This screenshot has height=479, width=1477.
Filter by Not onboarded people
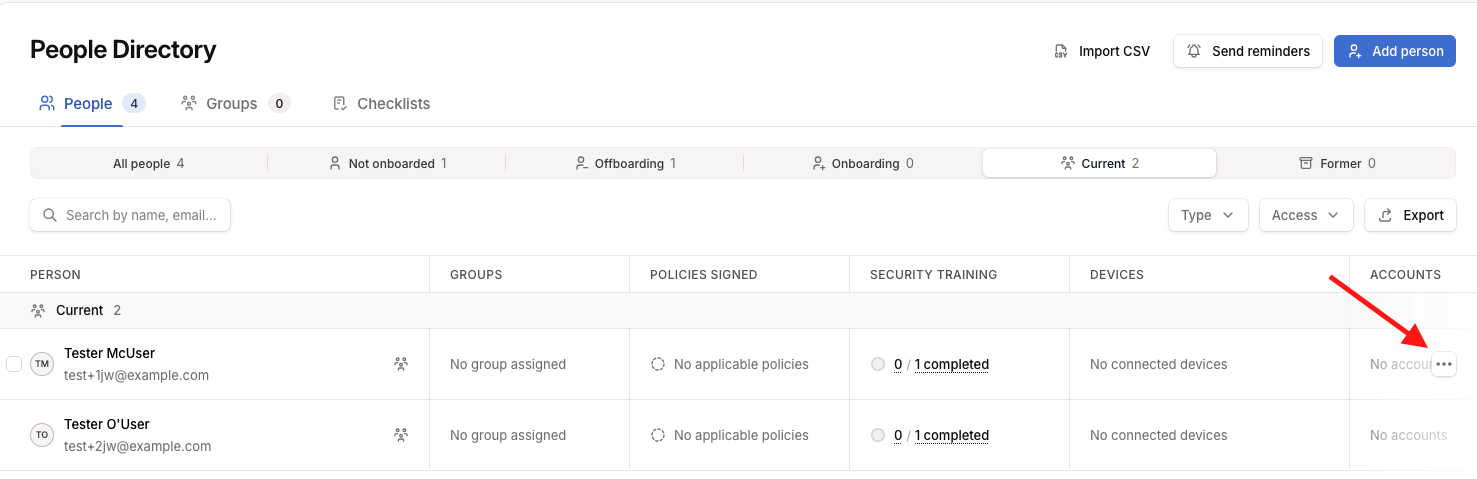[387, 163]
